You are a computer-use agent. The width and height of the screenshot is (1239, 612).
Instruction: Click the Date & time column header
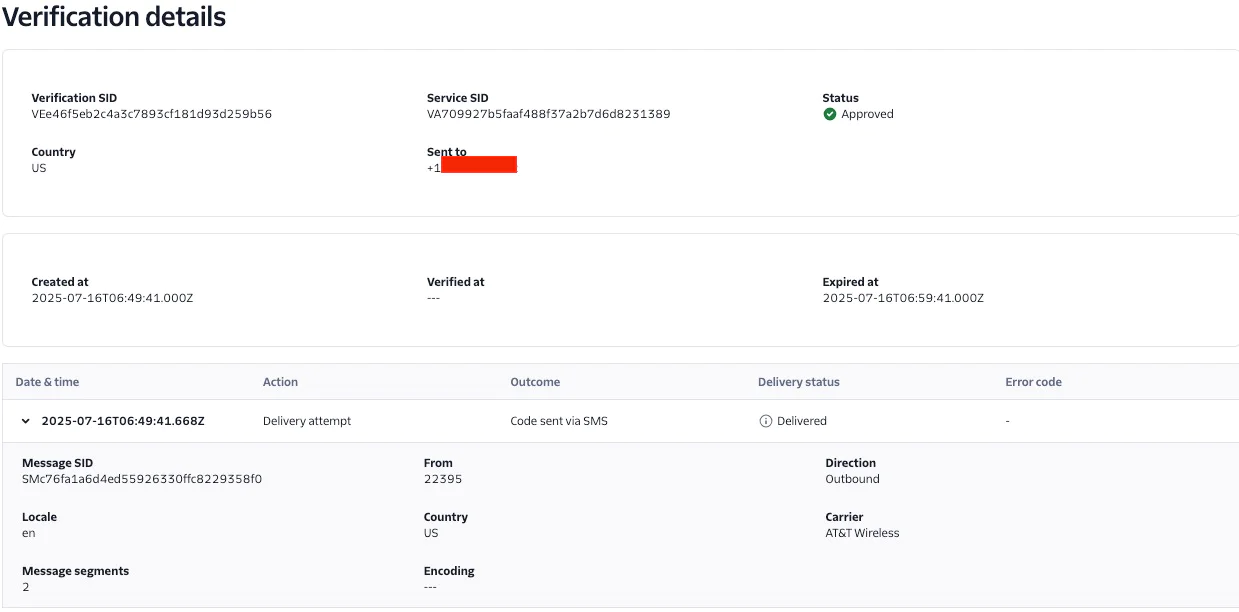coord(48,382)
